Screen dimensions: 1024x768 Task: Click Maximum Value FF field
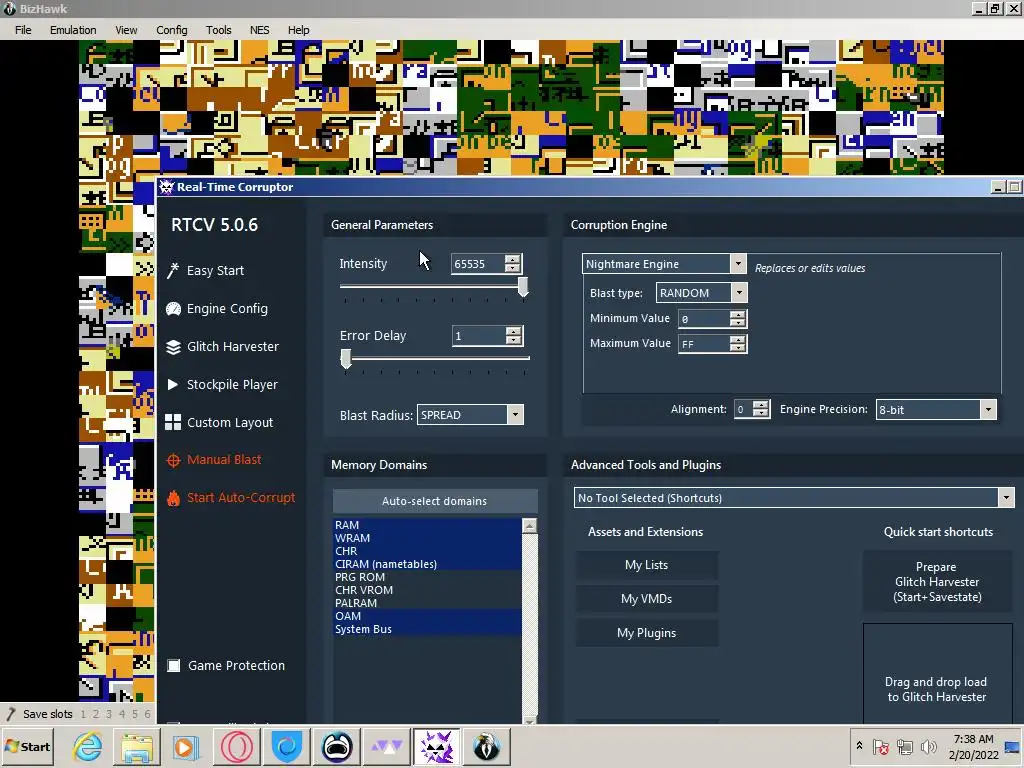[x=704, y=344]
